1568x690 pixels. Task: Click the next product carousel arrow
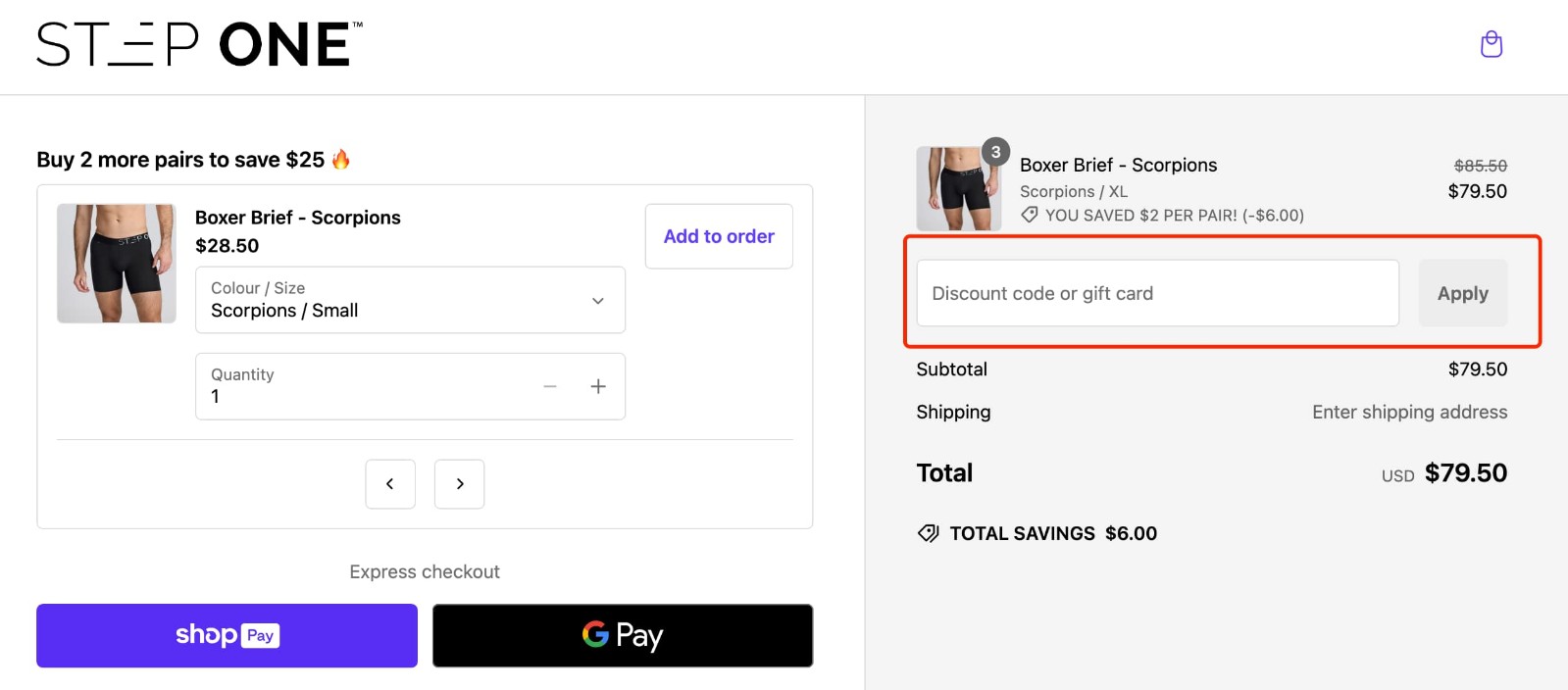(x=459, y=483)
